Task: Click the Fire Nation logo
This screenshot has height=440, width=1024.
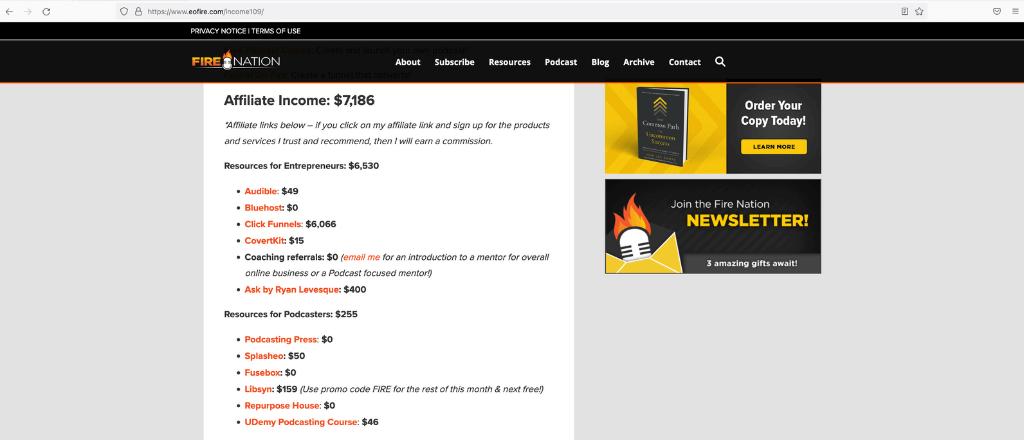Action: [x=236, y=61]
